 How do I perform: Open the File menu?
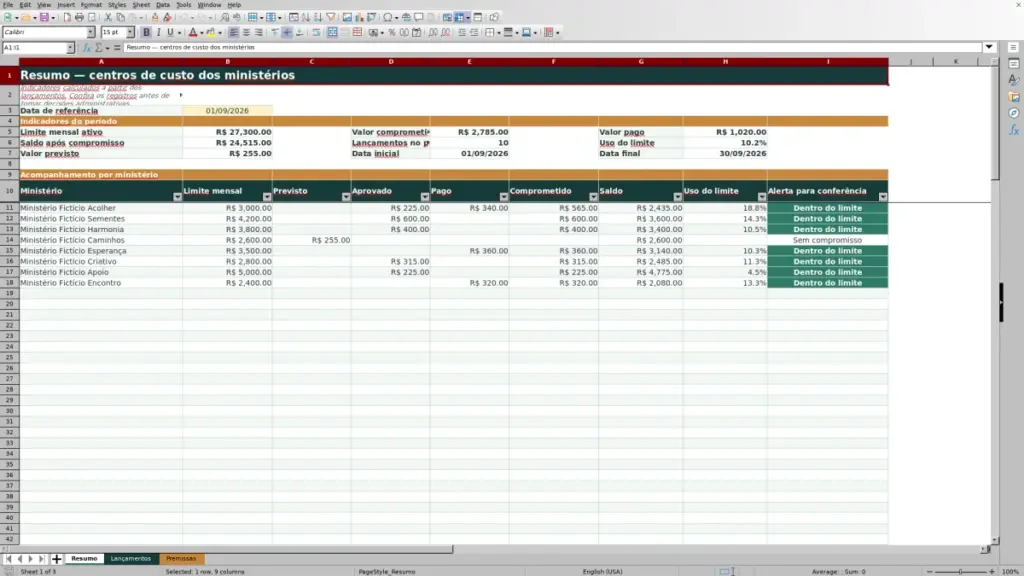[x=8, y=5]
